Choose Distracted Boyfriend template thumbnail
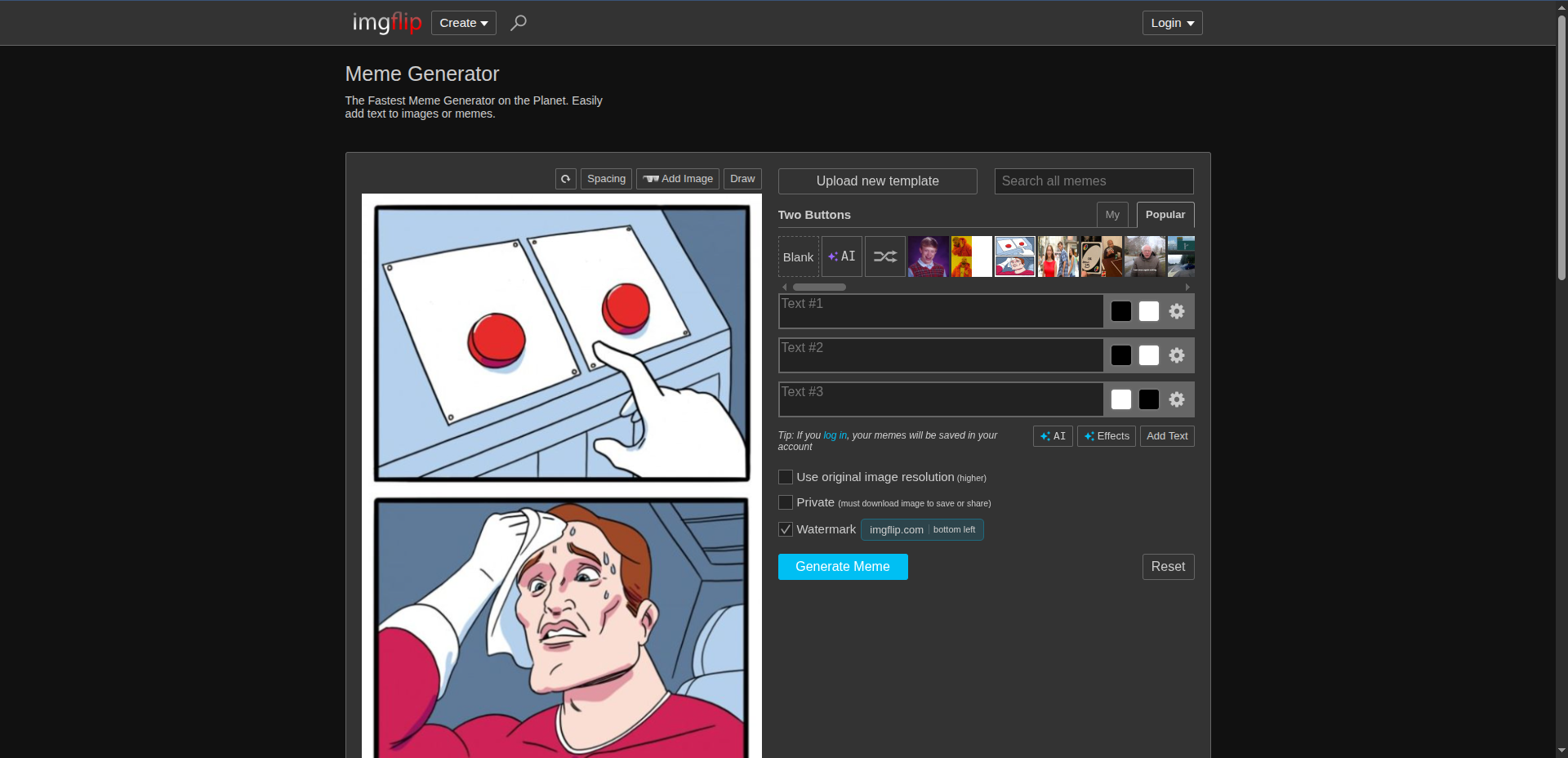 click(1058, 256)
